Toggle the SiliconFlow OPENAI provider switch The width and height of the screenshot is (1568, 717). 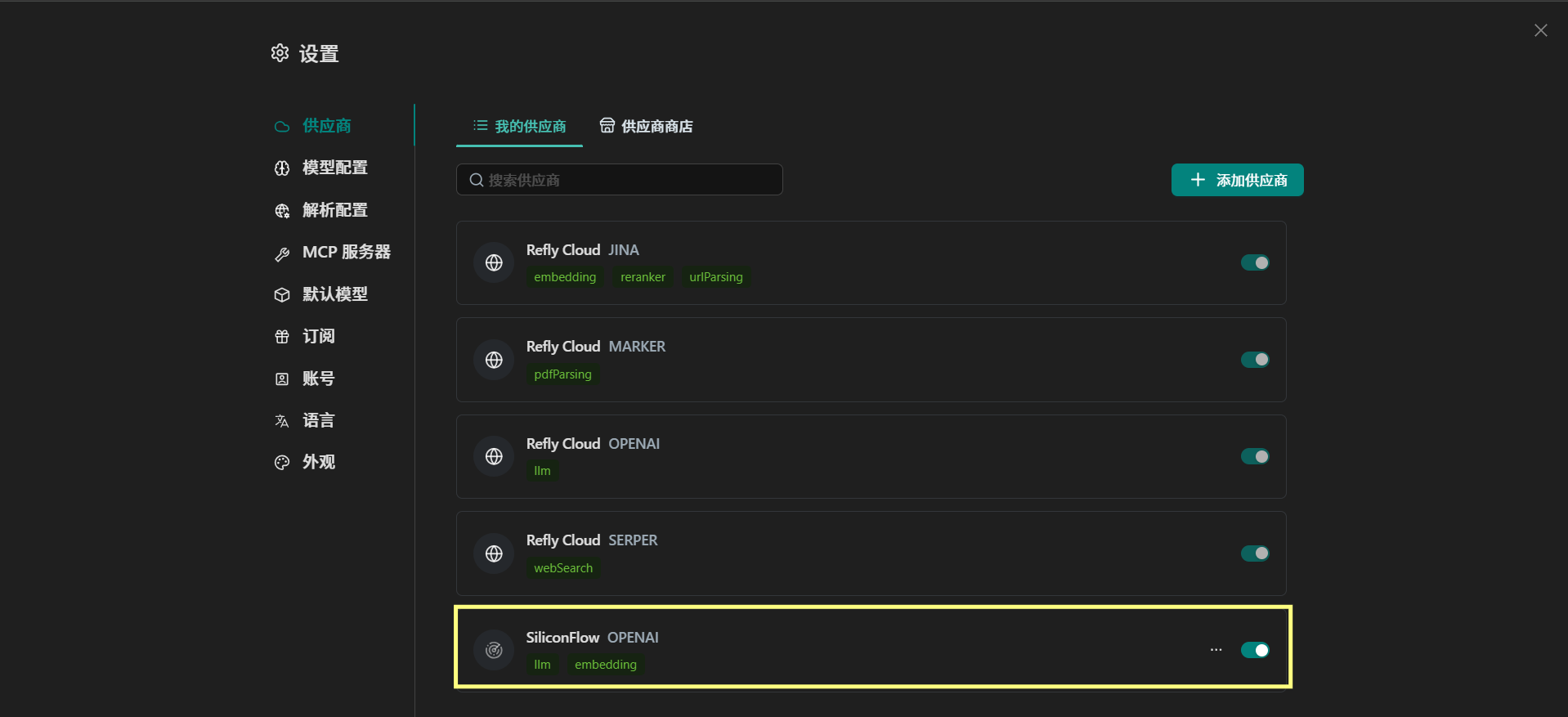[x=1255, y=650]
